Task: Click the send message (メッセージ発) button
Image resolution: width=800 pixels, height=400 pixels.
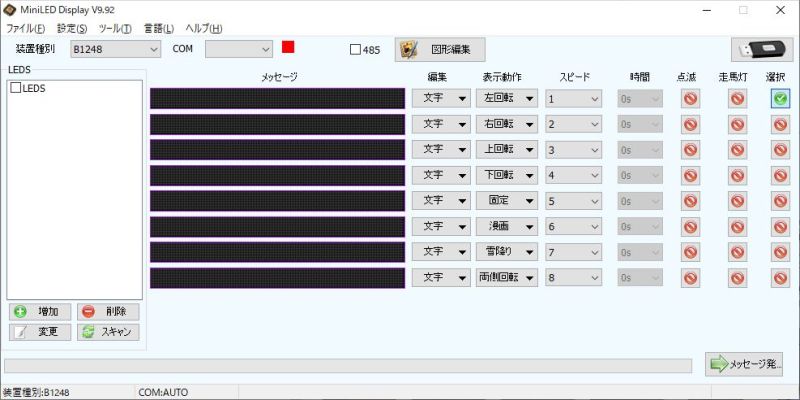Action: [x=744, y=364]
